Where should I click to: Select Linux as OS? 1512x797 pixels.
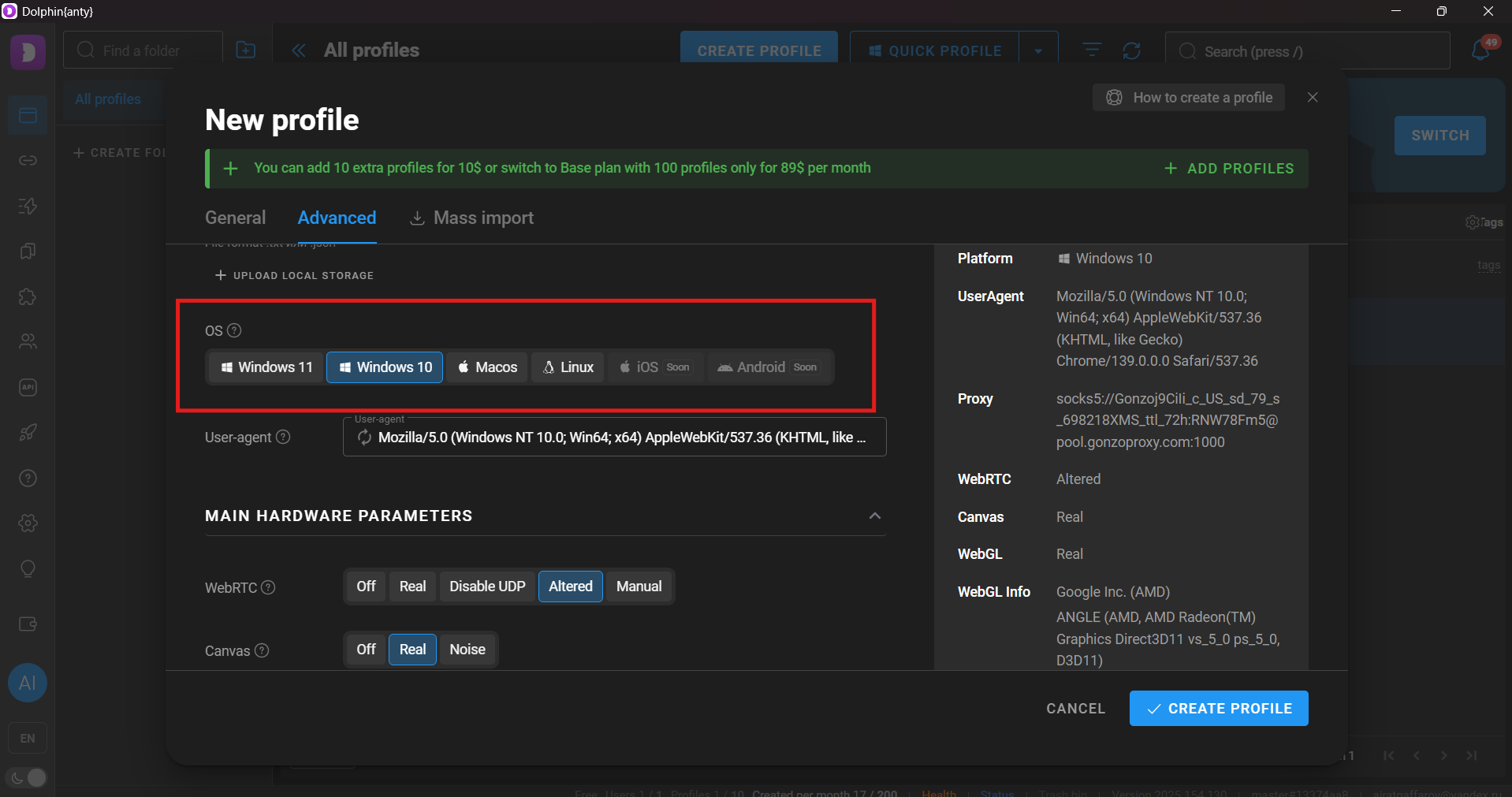tap(568, 367)
